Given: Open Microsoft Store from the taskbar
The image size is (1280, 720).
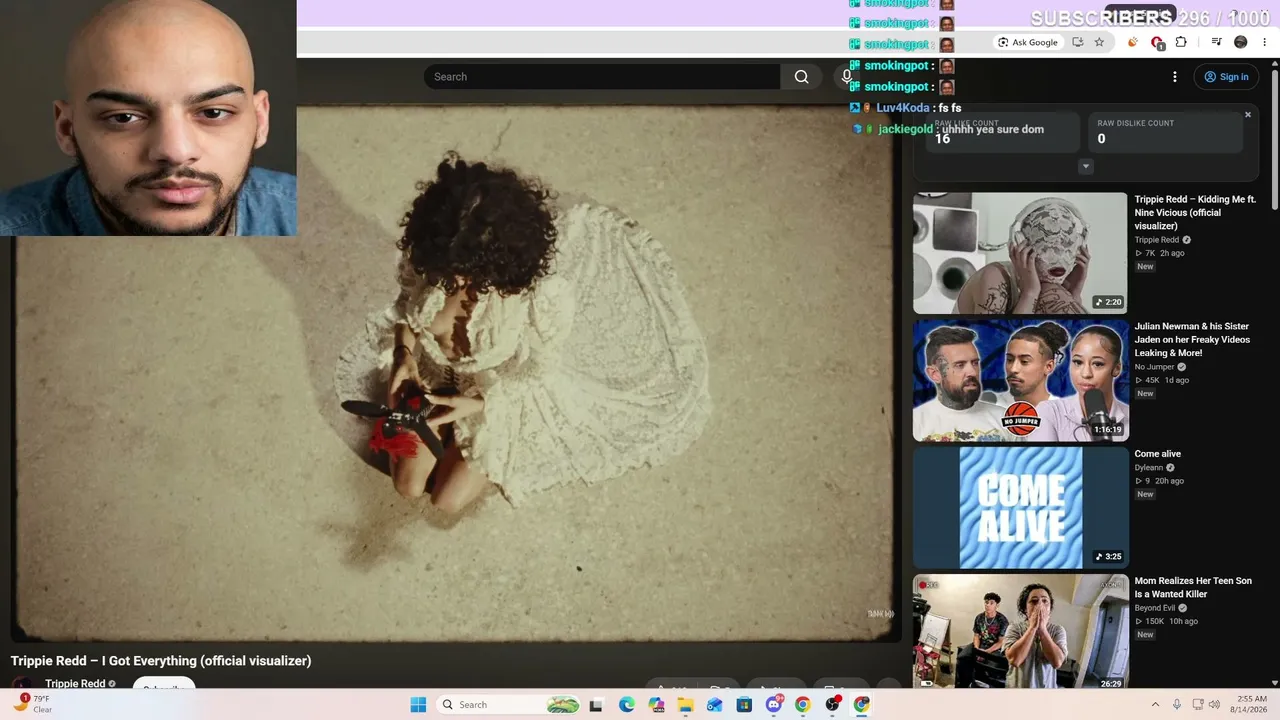Looking at the screenshot, I should [744, 705].
